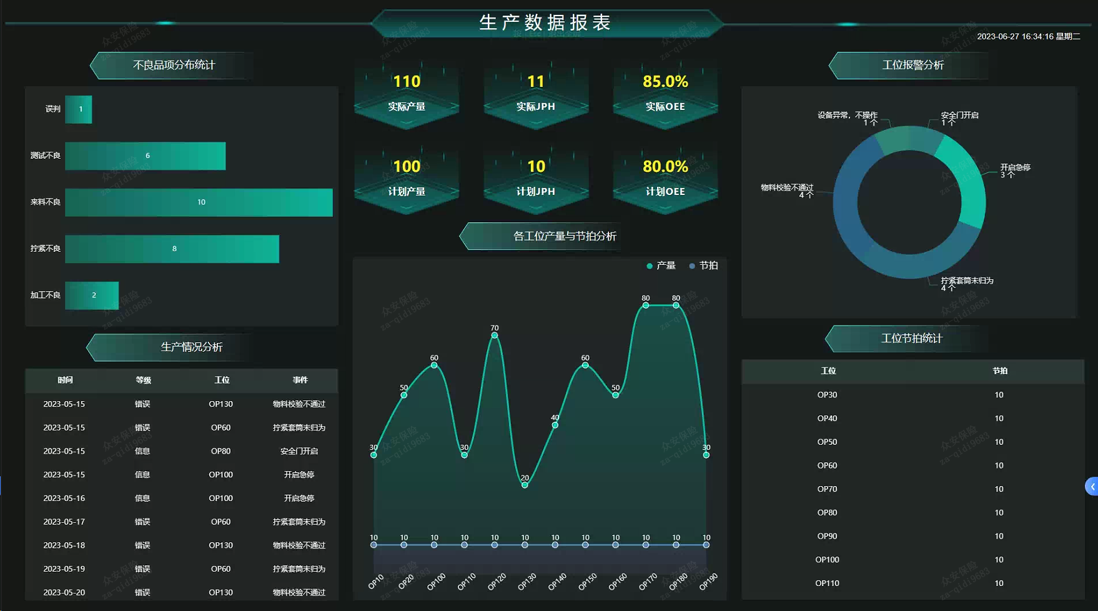1098x611 pixels.
Task: Select the 测试不良 bar showing 6
Action: 145,156
